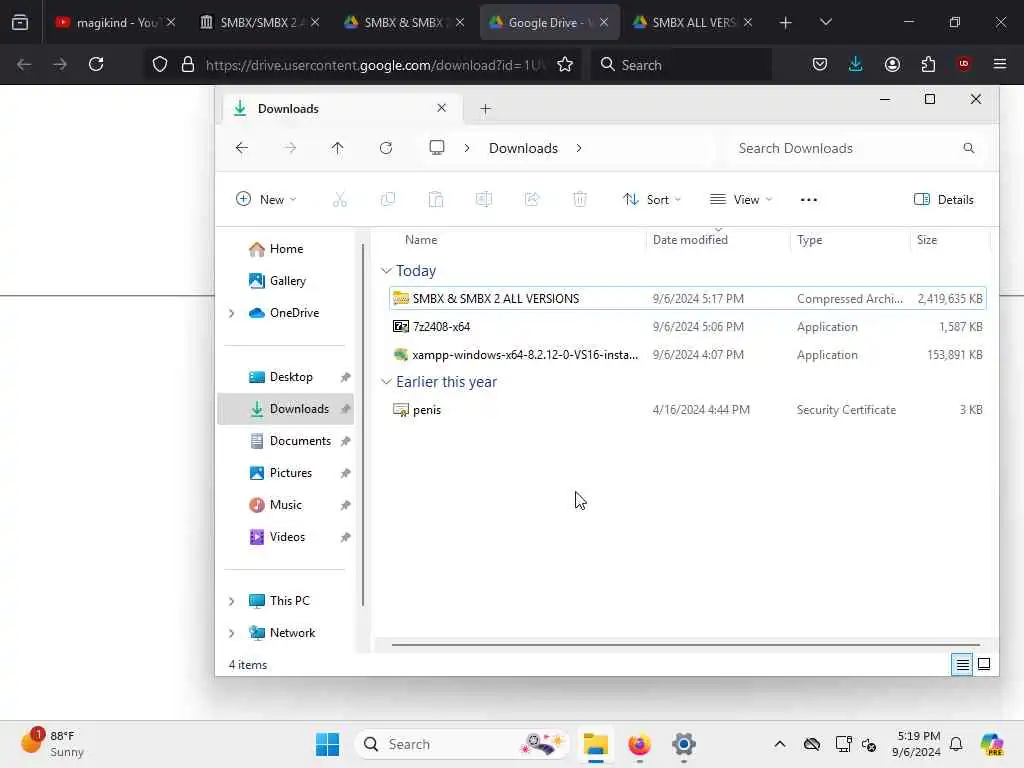The width and height of the screenshot is (1024, 768).
Task: Expand the This PC tree node
Action: (231, 601)
